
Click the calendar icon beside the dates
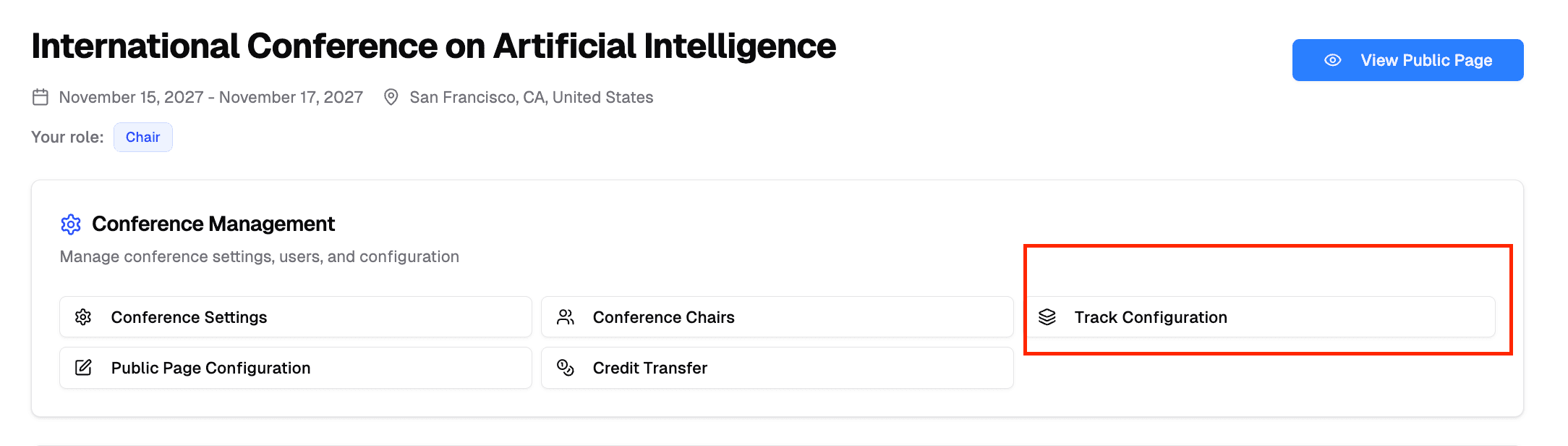(x=41, y=97)
